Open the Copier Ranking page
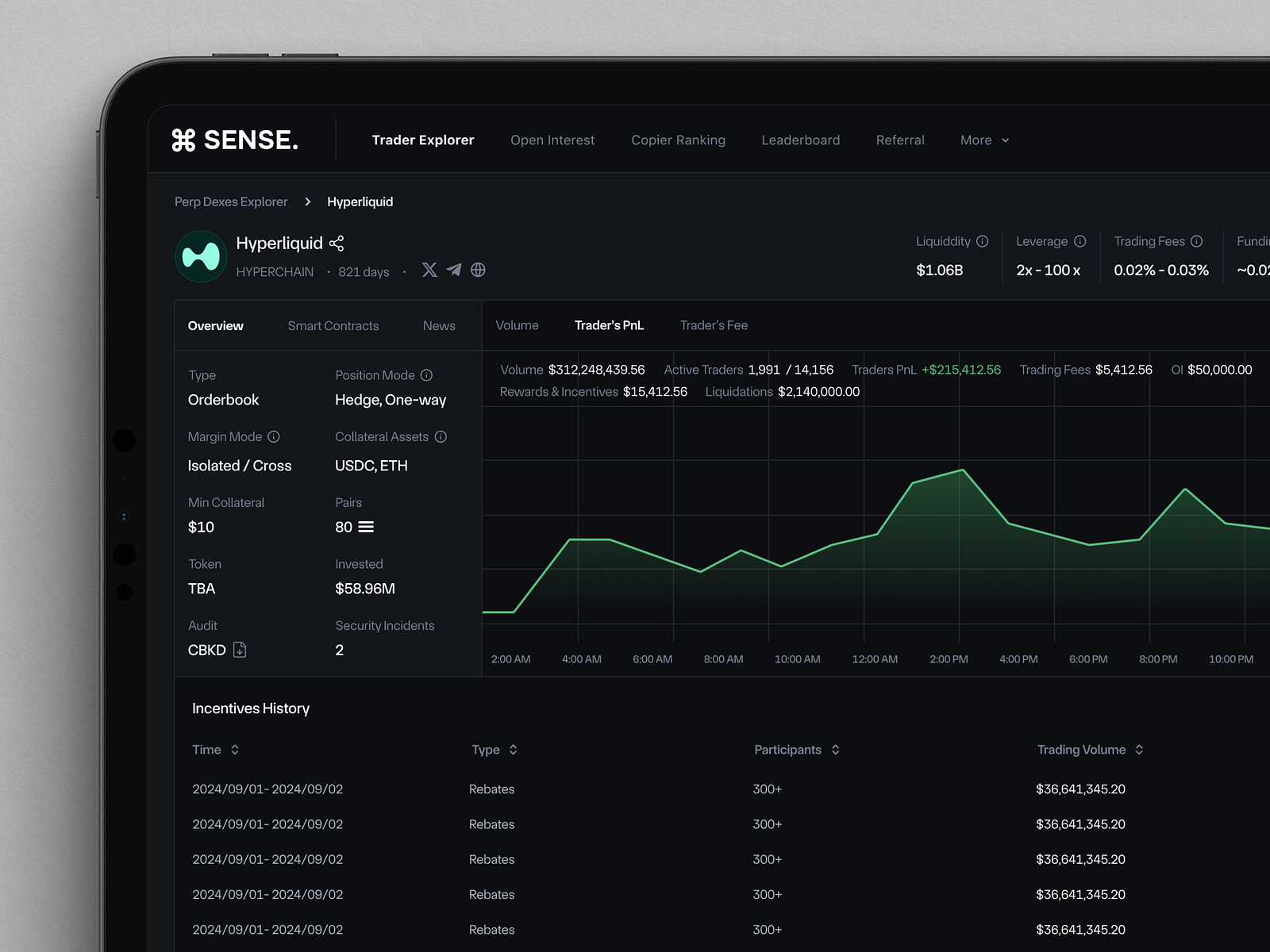The image size is (1270, 952). 678,140
